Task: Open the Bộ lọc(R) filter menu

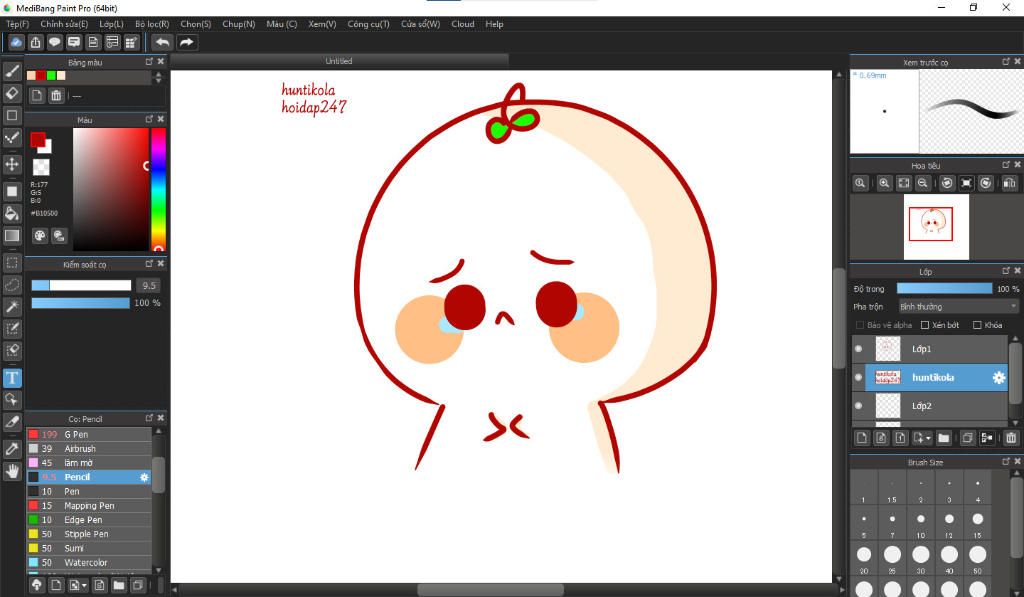Action: pos(152,24)
